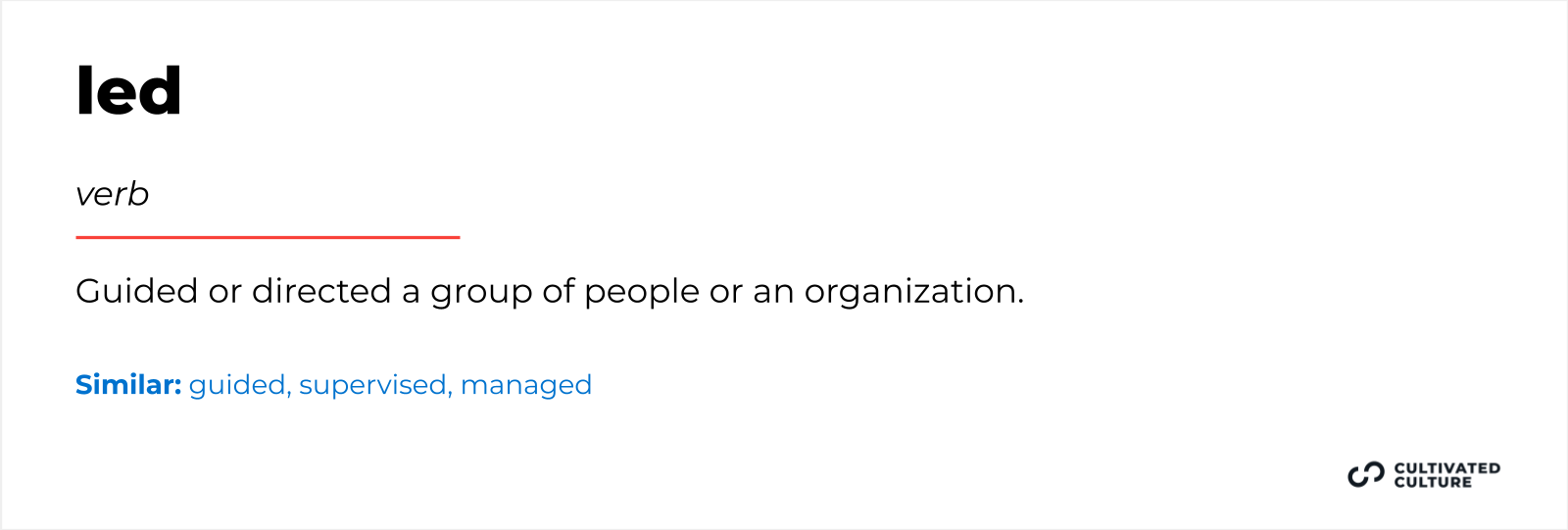This screenshot has width=1568, height=530.
Task: Click the word "organization" ending the definition
Action: click(913, 293)
